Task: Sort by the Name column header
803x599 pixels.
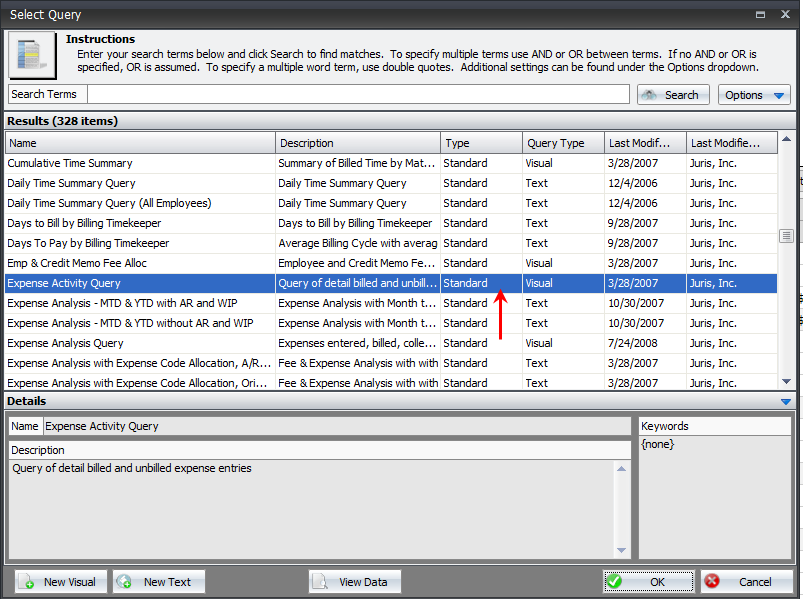Action: [x=140, y=143]
